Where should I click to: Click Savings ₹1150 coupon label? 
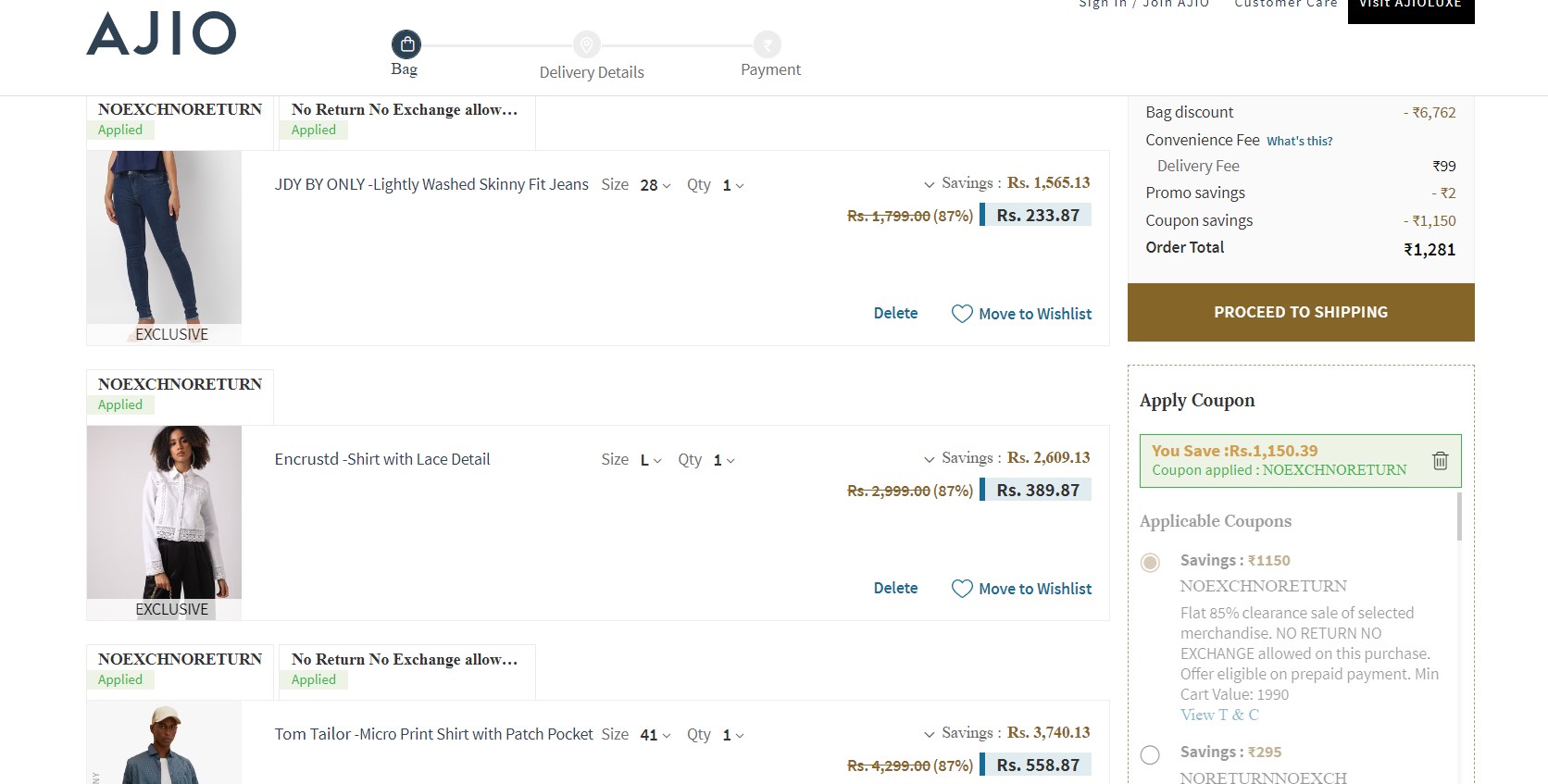(1235, 561)
